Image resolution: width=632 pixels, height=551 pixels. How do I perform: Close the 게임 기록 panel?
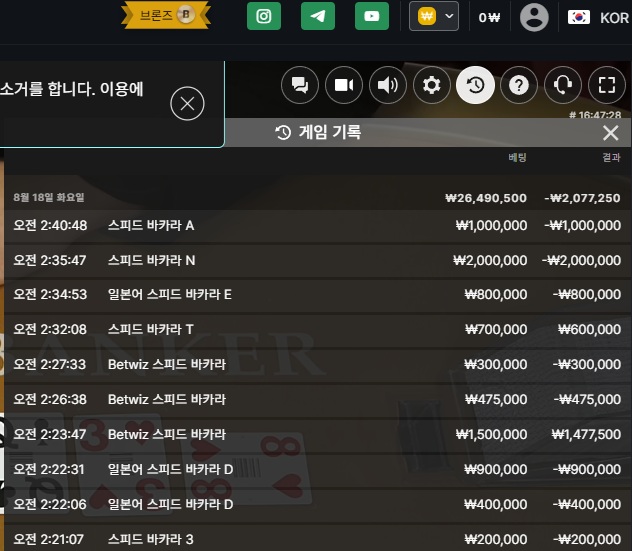pyautogui.click(x=611, y=133)
